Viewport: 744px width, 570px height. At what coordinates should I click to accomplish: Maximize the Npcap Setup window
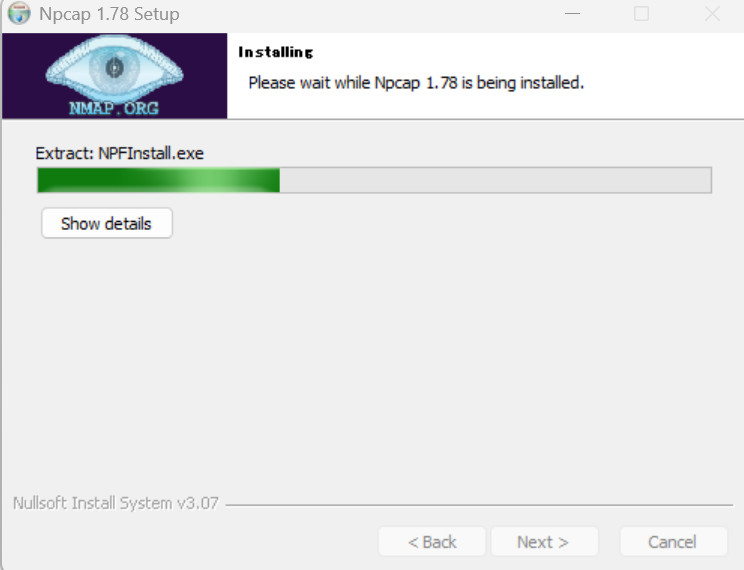[641, 14]
